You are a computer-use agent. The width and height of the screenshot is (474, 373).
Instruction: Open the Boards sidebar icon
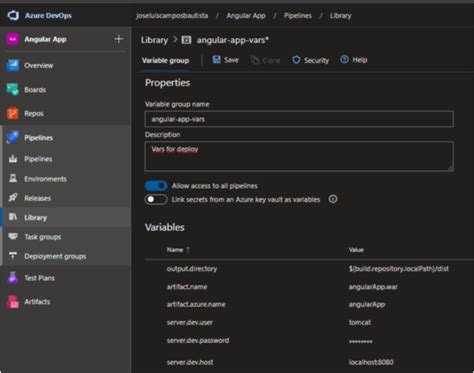(x=13, y=90)
